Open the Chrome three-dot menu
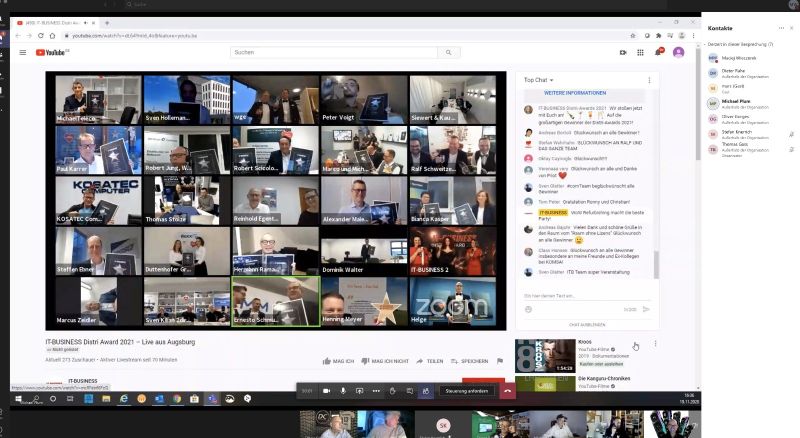The width and height of the screenshot is (800, 438). pos(693,36)
